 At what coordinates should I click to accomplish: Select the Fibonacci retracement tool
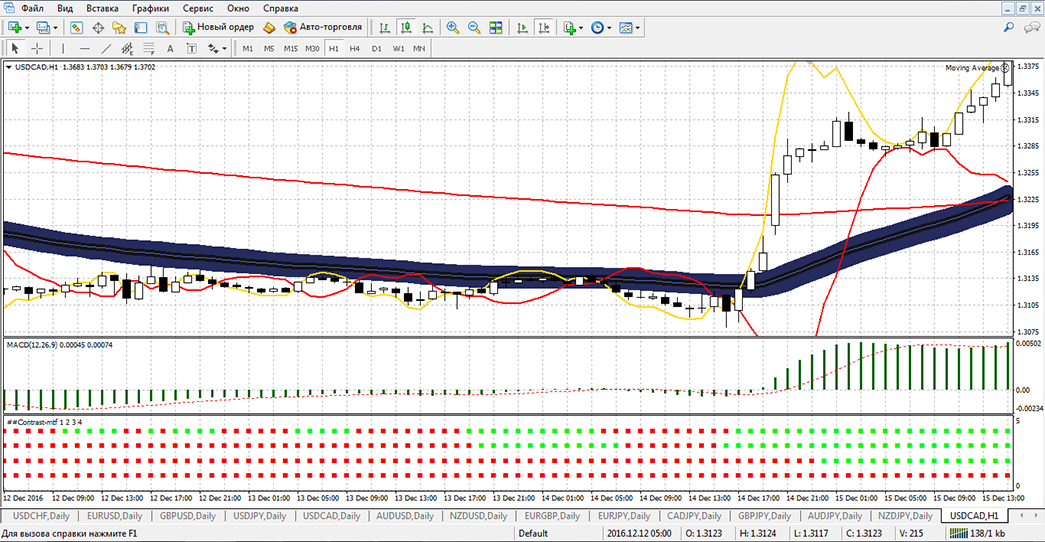(149, 48)
